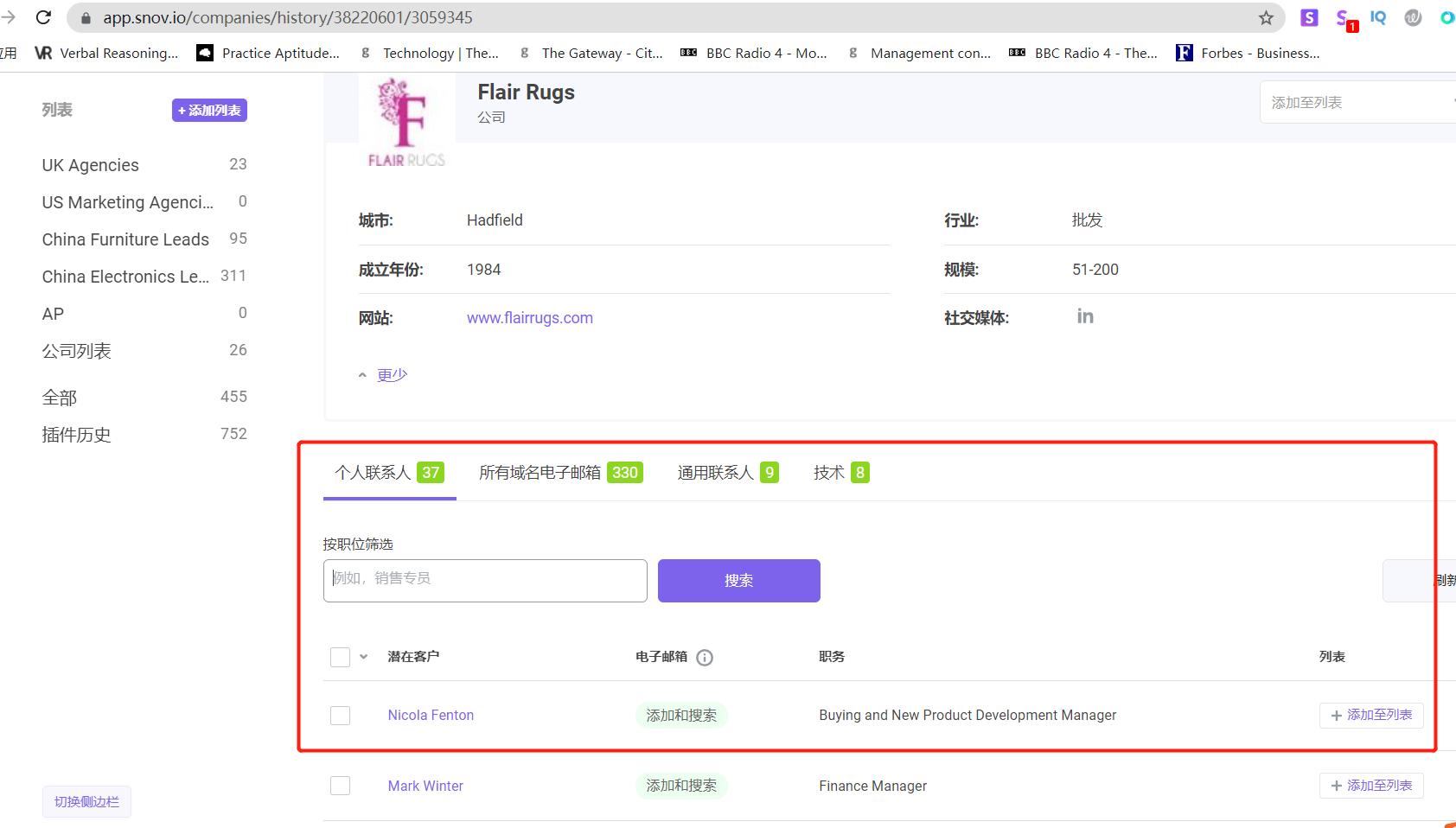
Task: Open the Verbal Reasoning bookmark
Action: (106, 53)
